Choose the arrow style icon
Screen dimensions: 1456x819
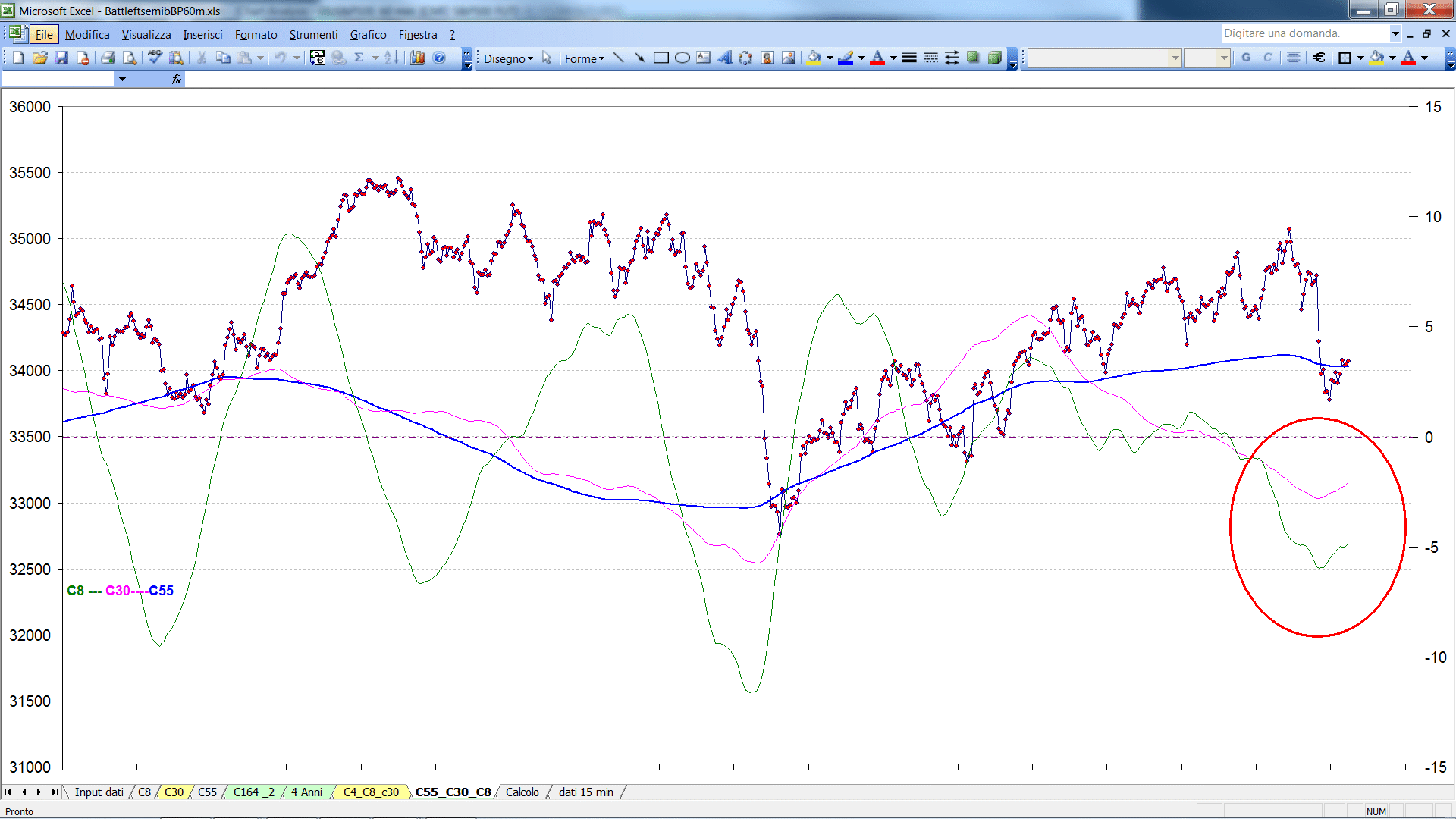coord(952,58)
